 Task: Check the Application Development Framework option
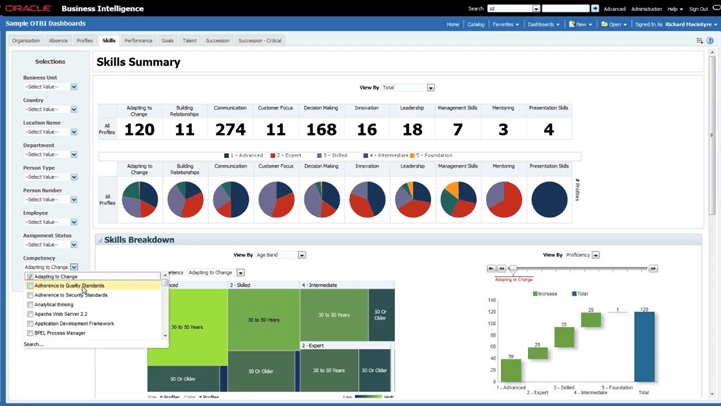point(30,324)
